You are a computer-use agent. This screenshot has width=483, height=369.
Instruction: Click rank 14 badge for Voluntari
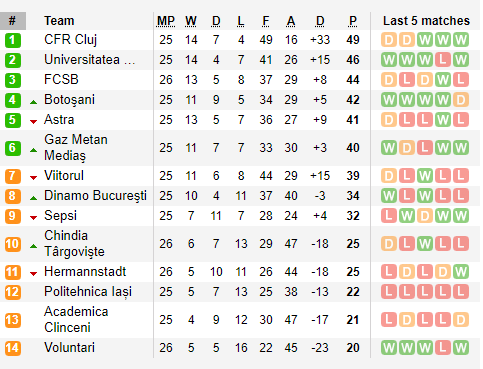coord(13,348)
